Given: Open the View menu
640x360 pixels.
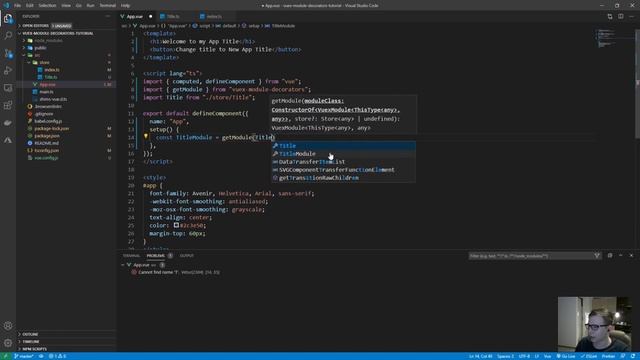Looking at the screenshot, I should point(66,6).
